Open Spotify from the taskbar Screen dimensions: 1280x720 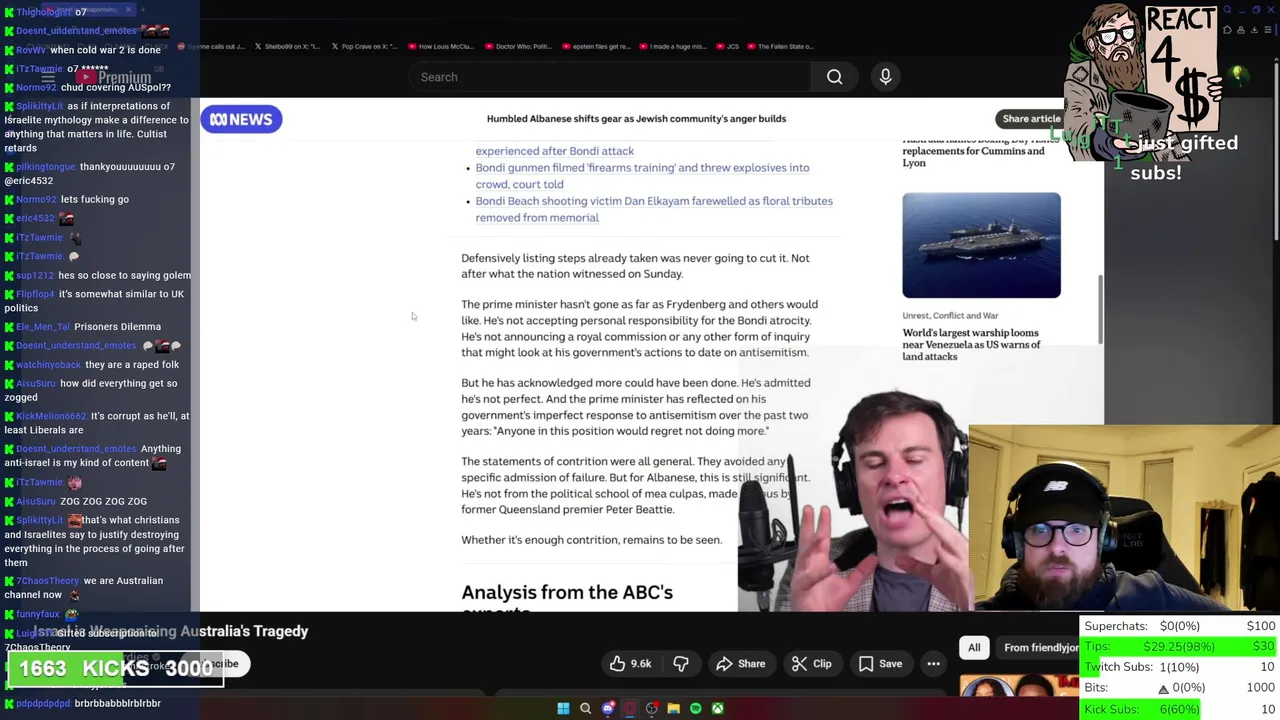click(696, 709)
